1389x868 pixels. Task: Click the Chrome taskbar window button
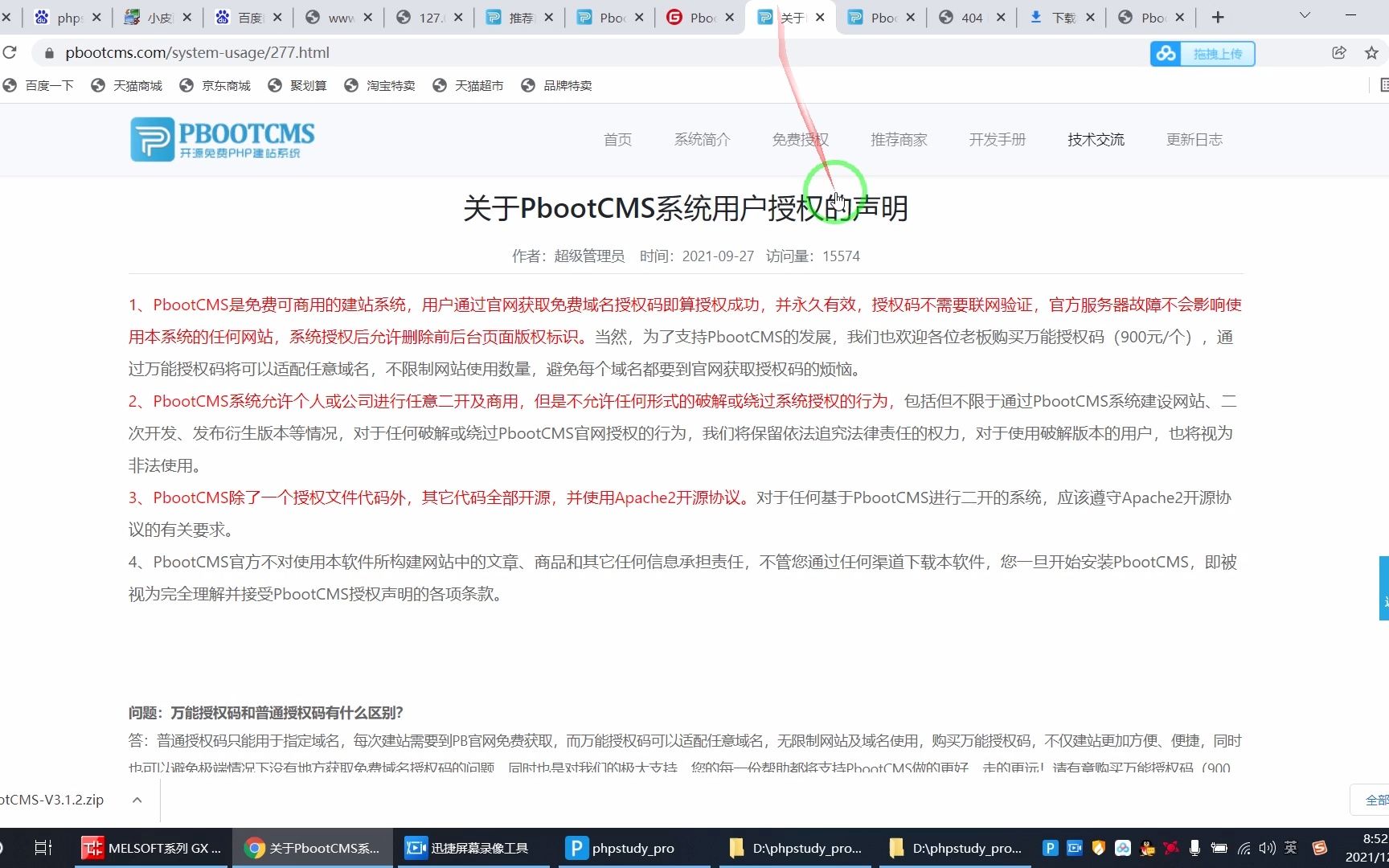click(313, 848)
